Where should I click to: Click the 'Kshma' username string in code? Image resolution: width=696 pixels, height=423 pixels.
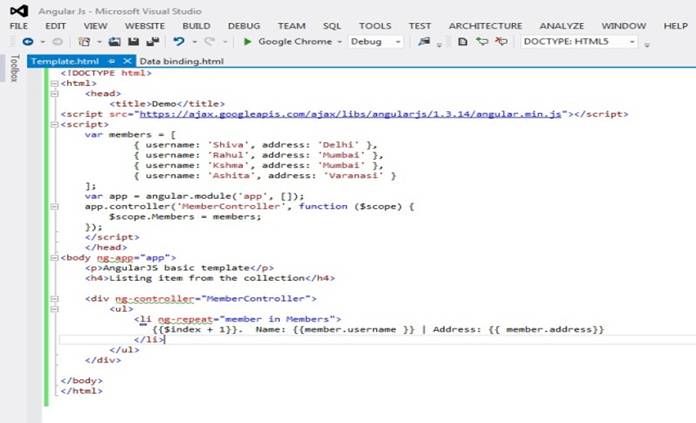[228, 165]
